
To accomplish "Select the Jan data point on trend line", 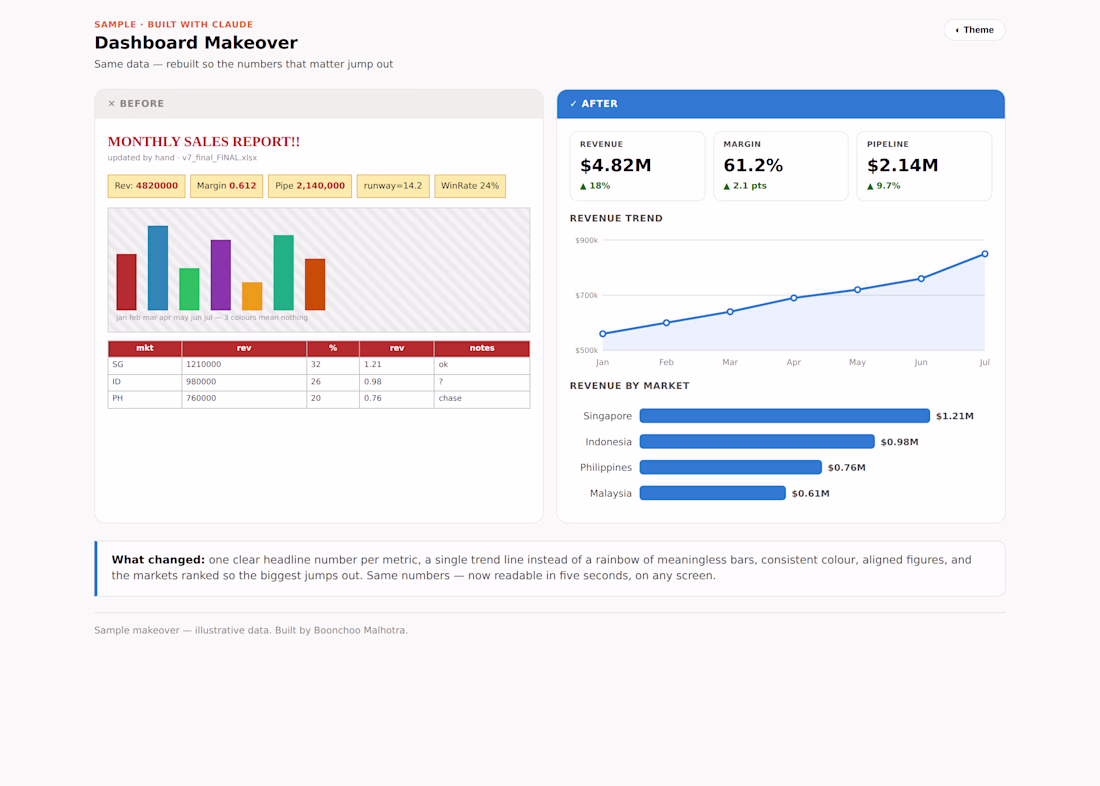I will (x=603, y=334).
